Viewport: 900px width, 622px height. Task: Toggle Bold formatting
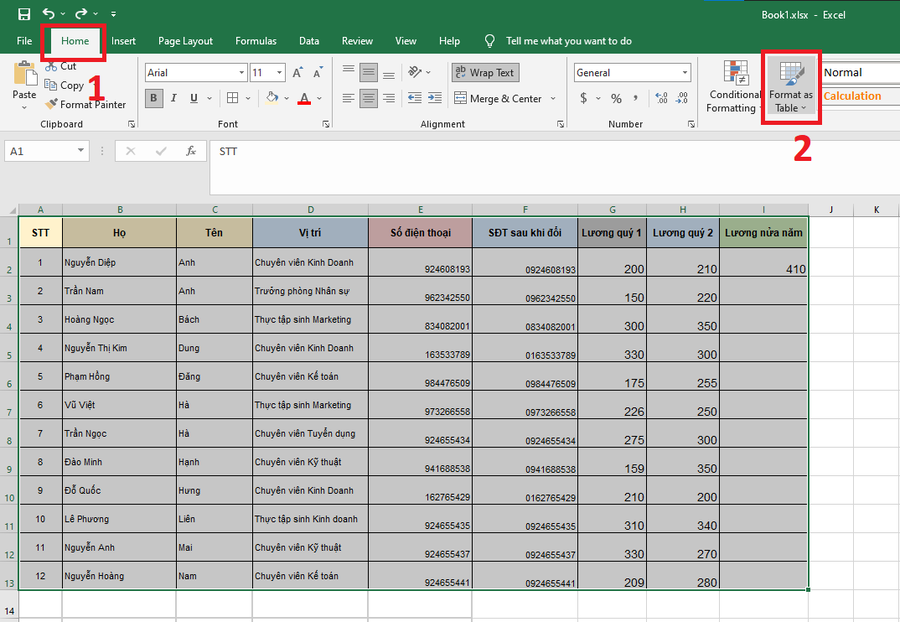[x=153, y=98]
